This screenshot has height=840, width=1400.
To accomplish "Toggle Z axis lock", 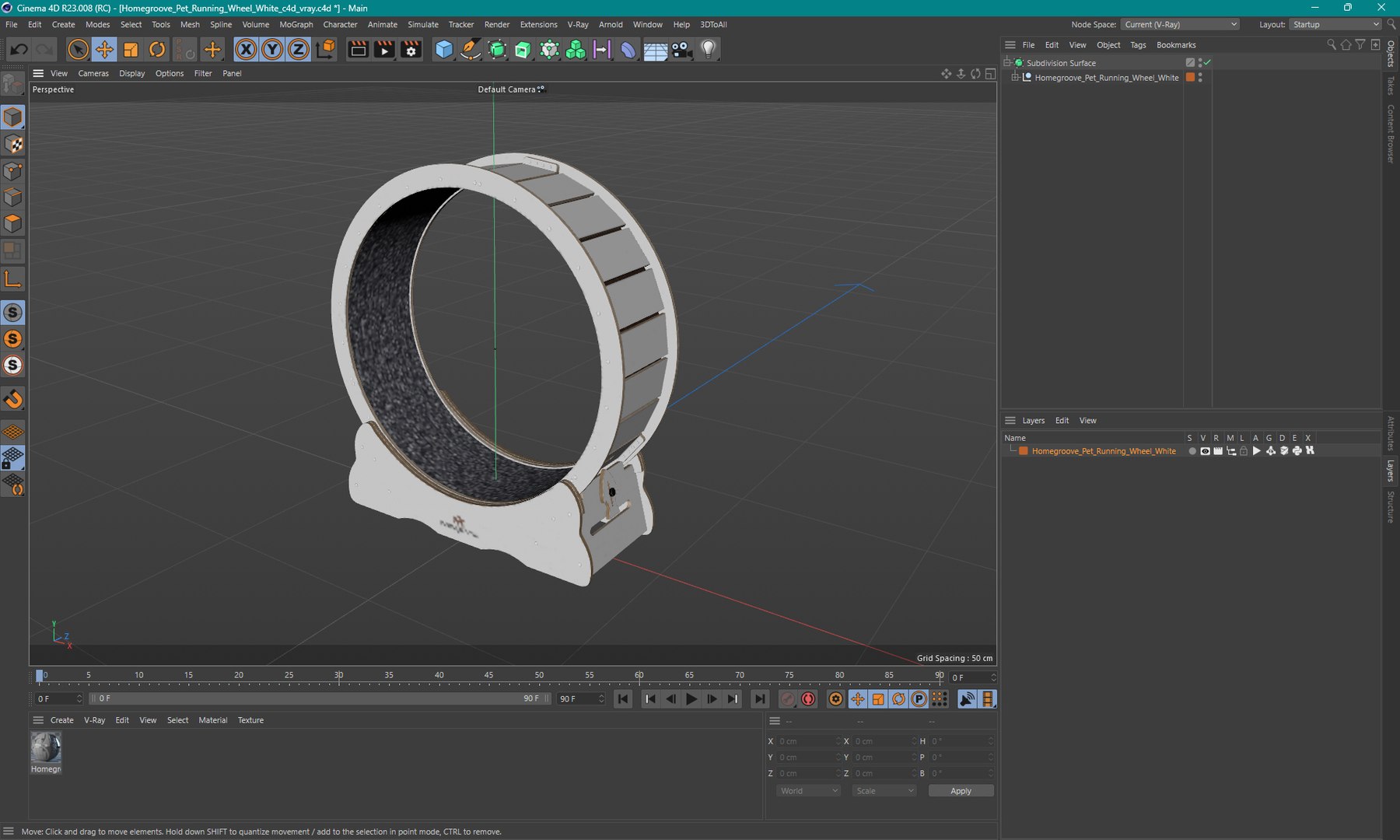I will [x=299, y=50].
